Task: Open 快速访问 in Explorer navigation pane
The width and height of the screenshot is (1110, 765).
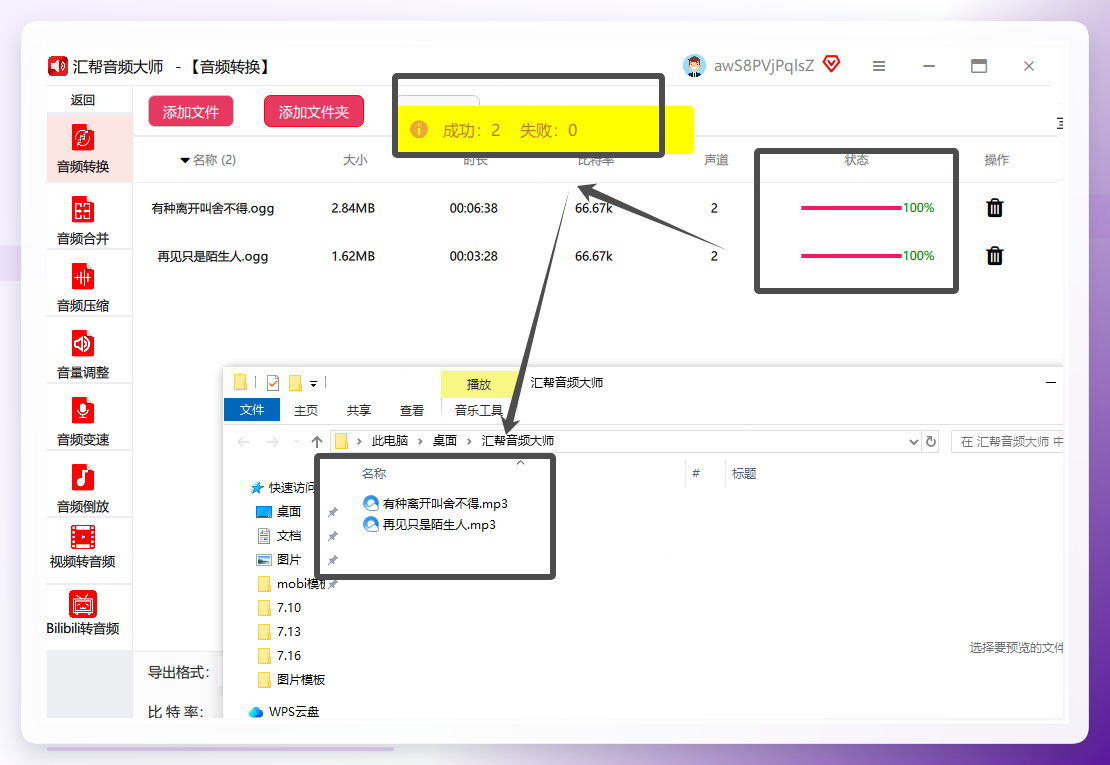Action: (x=284, y=488)
